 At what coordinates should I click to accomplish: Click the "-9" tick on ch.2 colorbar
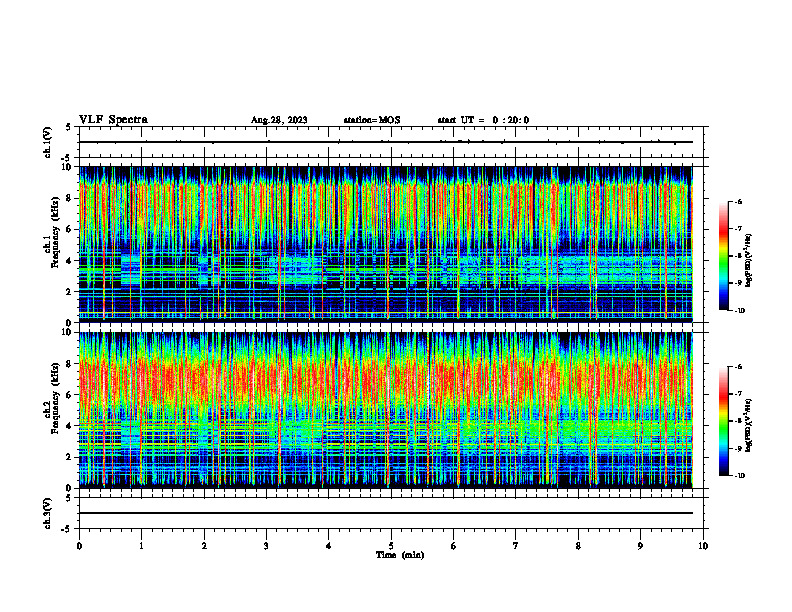click(738, 449)
